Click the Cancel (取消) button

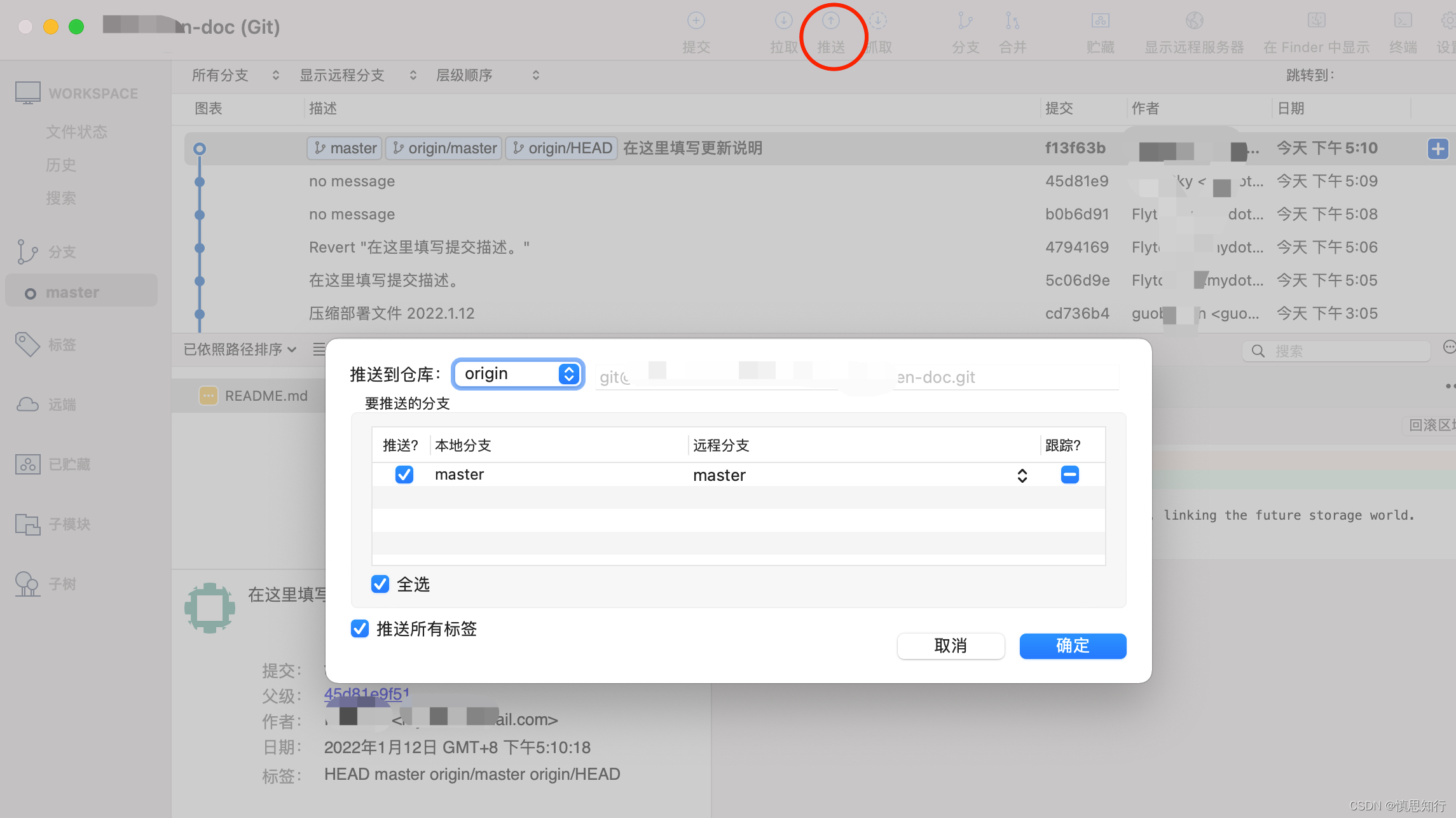(951, 646)
